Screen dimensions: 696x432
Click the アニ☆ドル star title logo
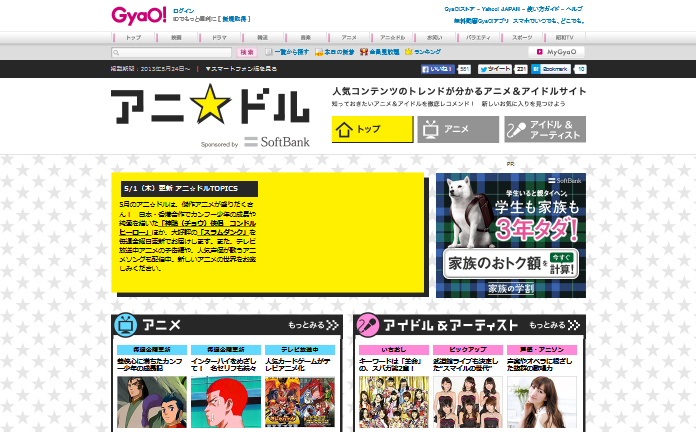[x=210, y=104]
